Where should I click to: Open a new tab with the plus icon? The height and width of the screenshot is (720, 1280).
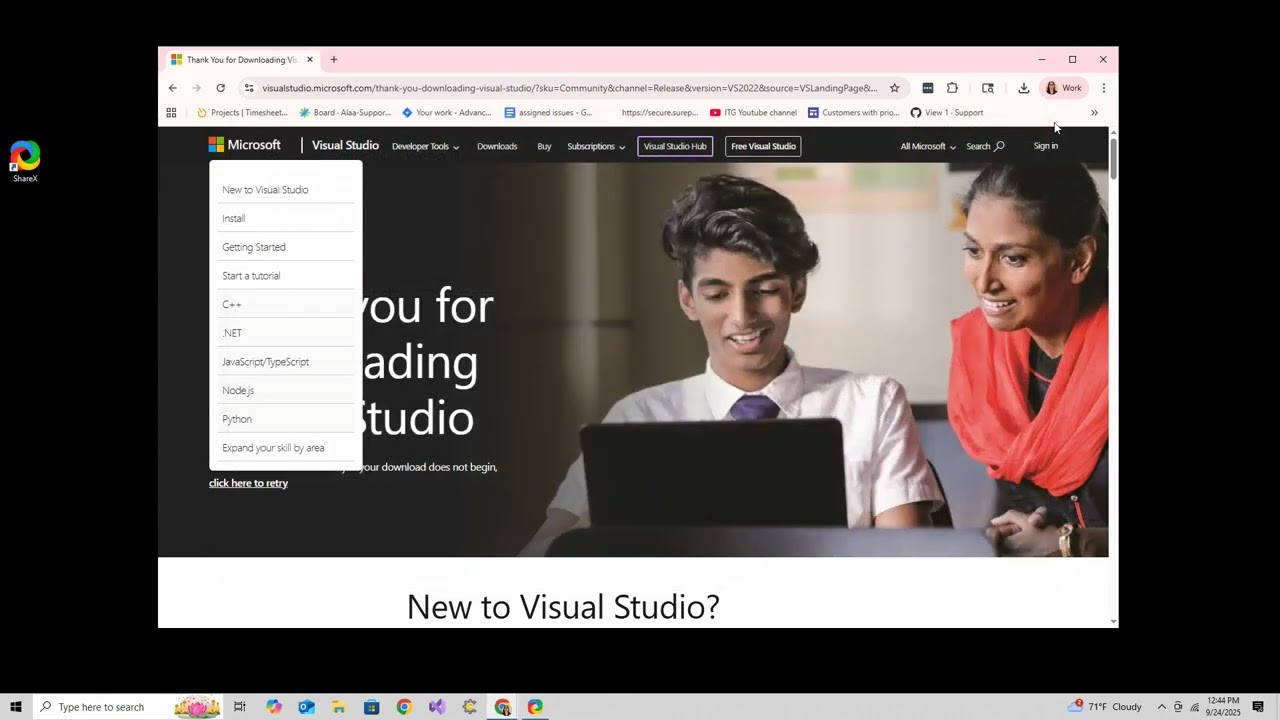(x=334, y=60)
